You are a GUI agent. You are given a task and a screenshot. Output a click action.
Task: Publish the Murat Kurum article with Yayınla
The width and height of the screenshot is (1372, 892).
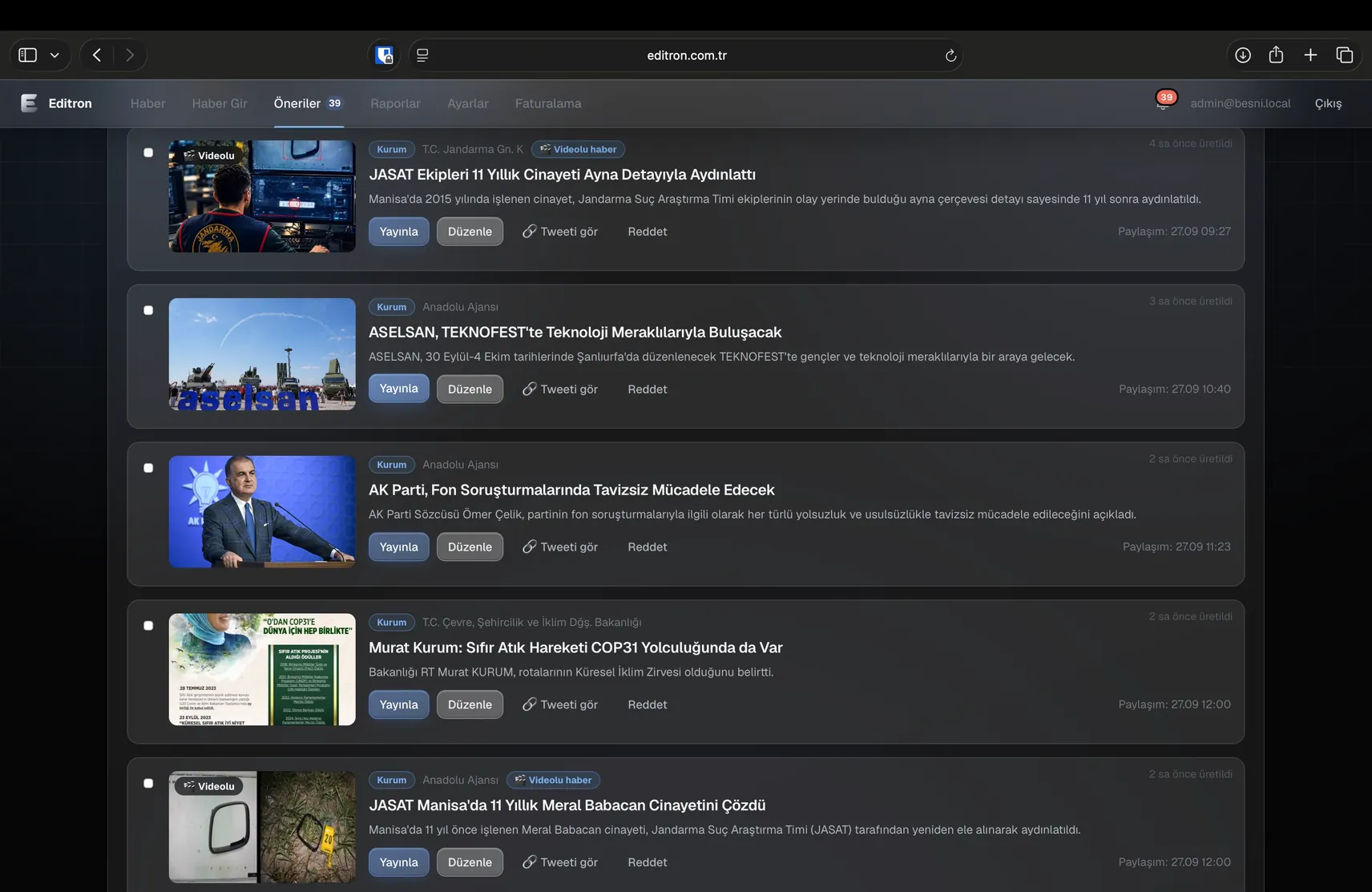pos(399,704)
